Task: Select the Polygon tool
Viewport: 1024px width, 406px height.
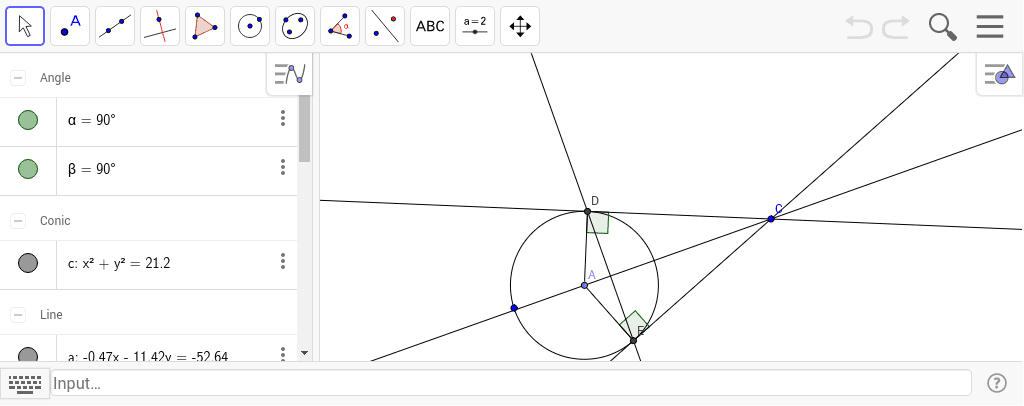Action: [x=205, y=26]
